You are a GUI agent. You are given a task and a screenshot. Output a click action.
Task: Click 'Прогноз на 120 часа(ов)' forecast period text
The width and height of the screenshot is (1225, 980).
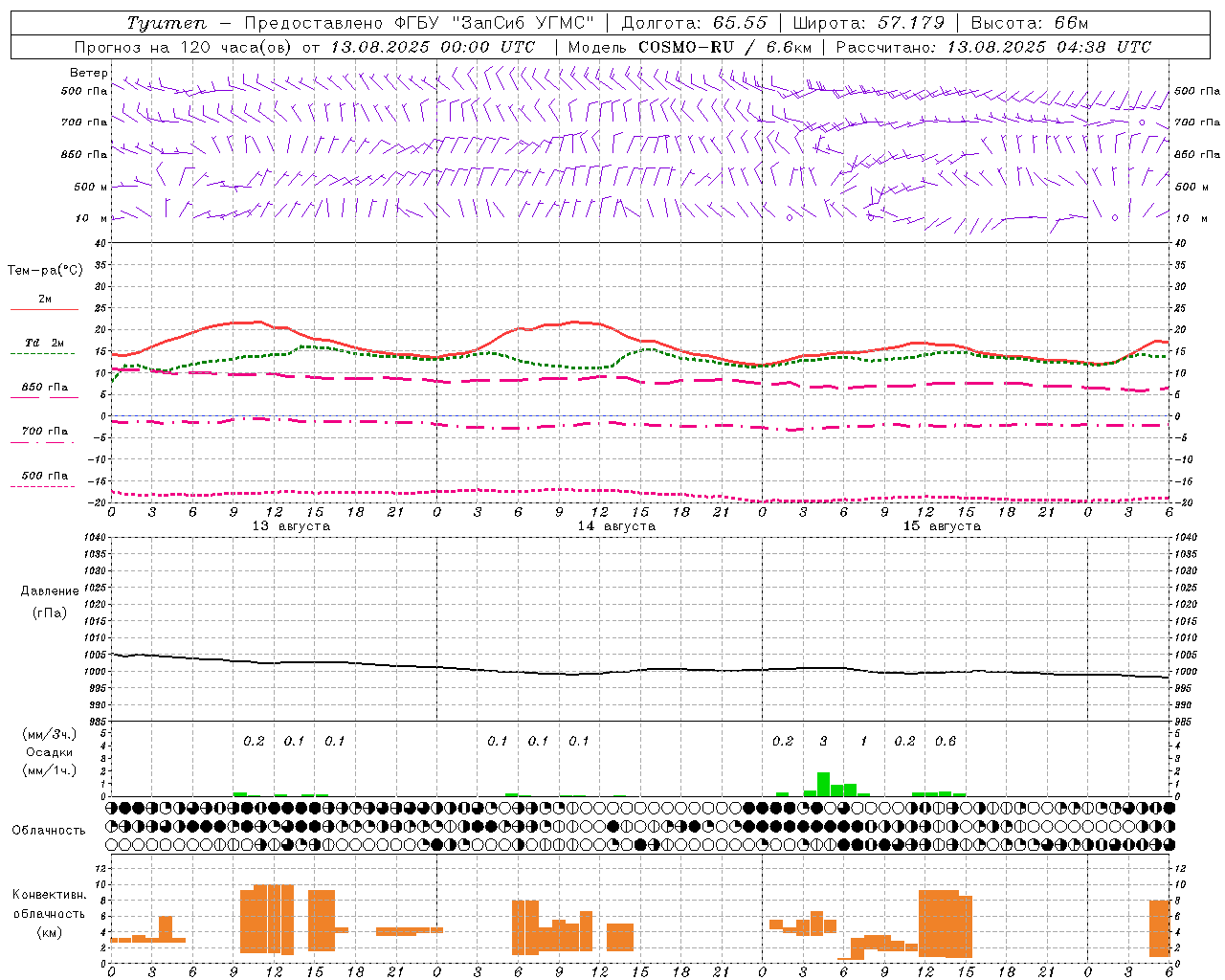point(183,47)
